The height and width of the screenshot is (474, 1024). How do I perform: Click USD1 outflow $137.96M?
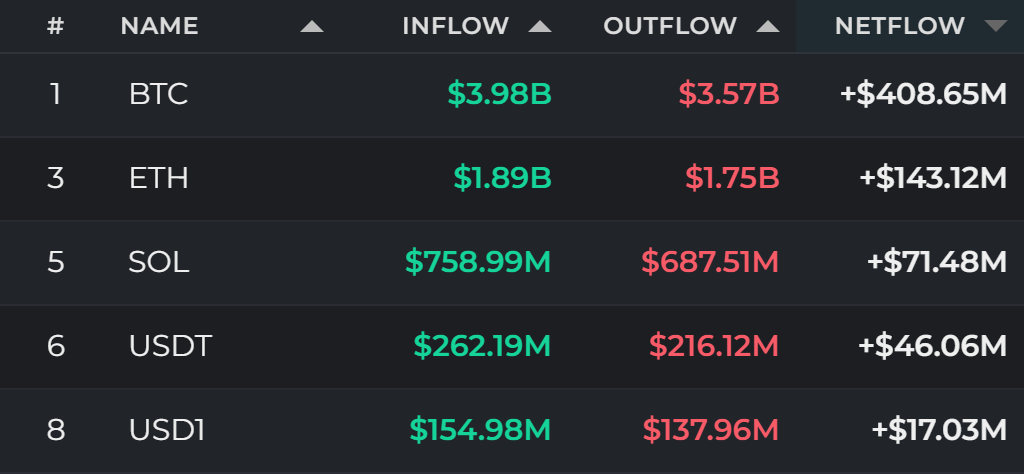pos(711,430)
